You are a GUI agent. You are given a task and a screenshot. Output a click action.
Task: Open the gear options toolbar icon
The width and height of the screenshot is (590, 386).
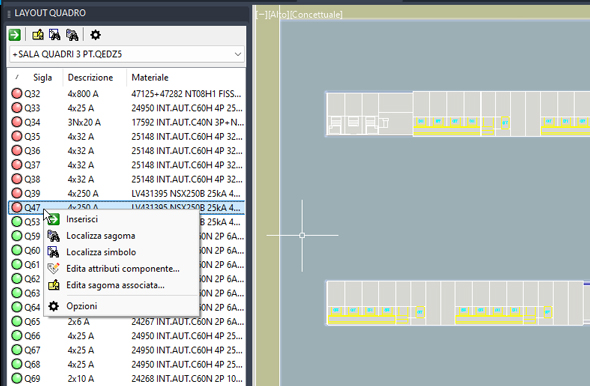[96, 35]
